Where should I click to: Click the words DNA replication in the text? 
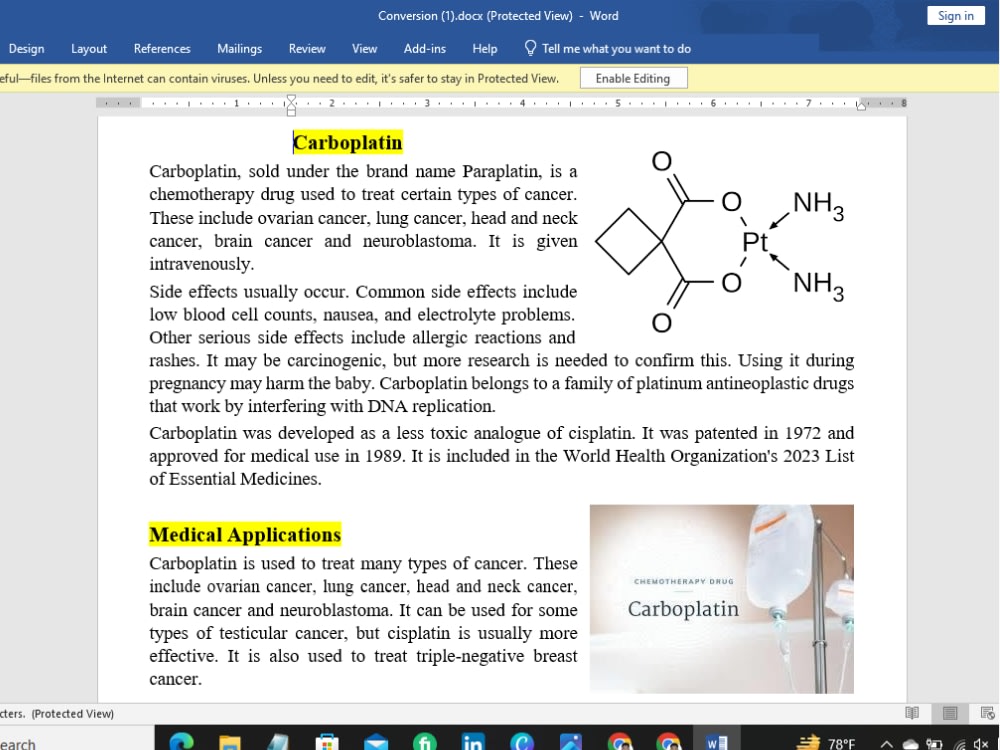coord(430,406)
